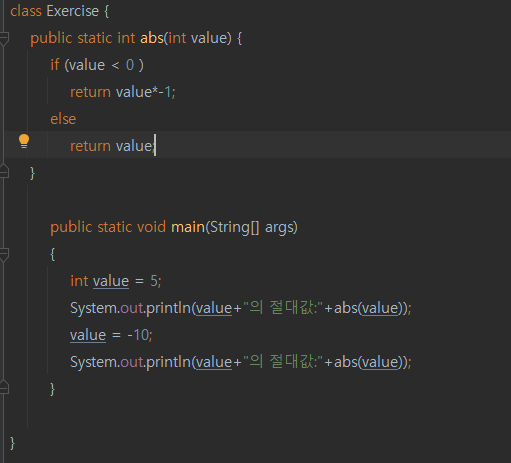
Task: Click the Exercise class name
Action: [x=73, y=11]
